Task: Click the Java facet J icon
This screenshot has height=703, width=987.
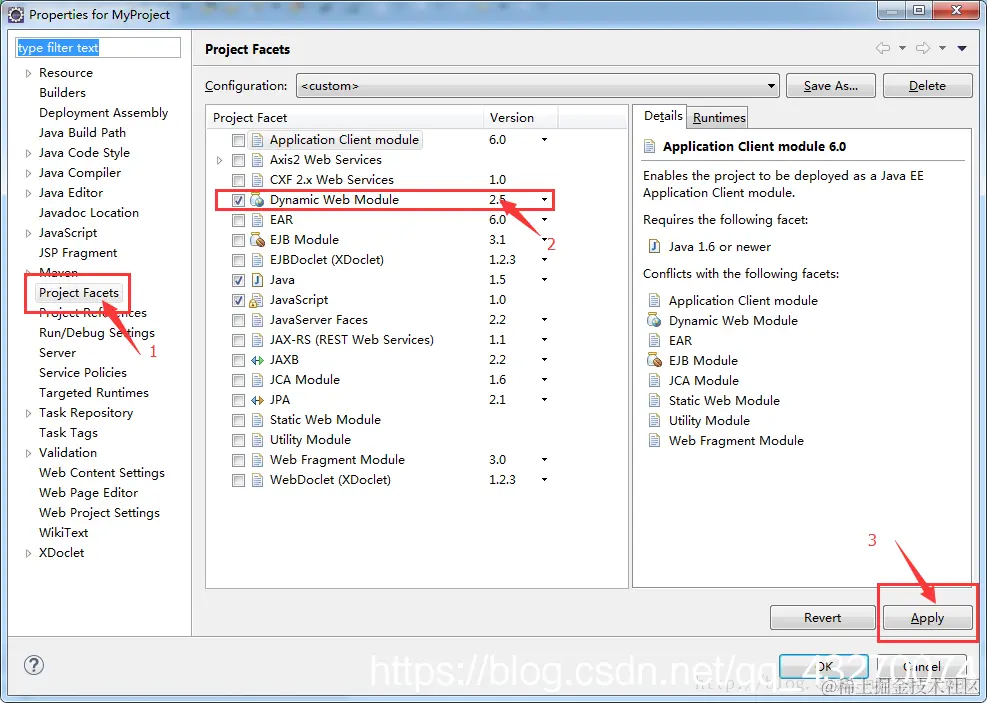Action: click(257, 280)
